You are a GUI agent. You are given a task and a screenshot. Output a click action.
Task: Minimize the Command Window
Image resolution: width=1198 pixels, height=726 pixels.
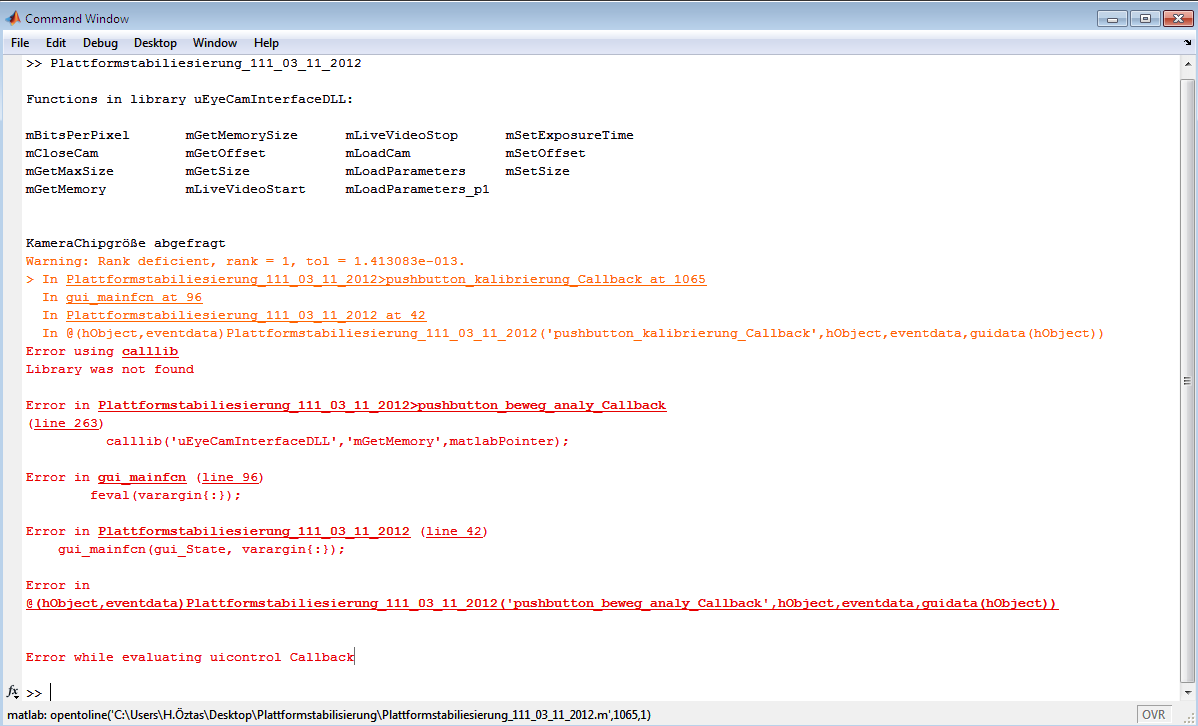1113,18
